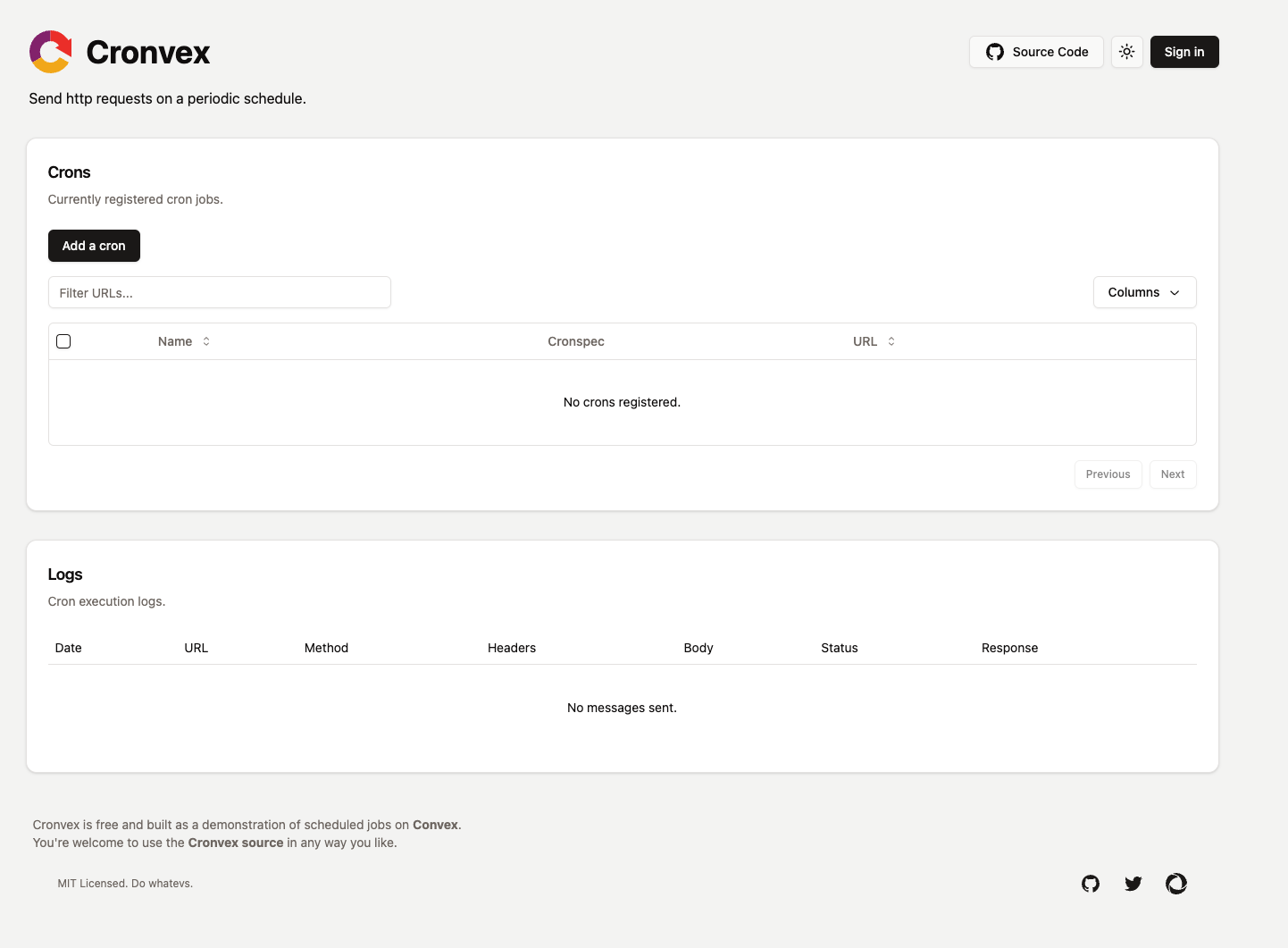Click the GitHub icon in footer
1288x948 pixels.
pos(1091,884)
